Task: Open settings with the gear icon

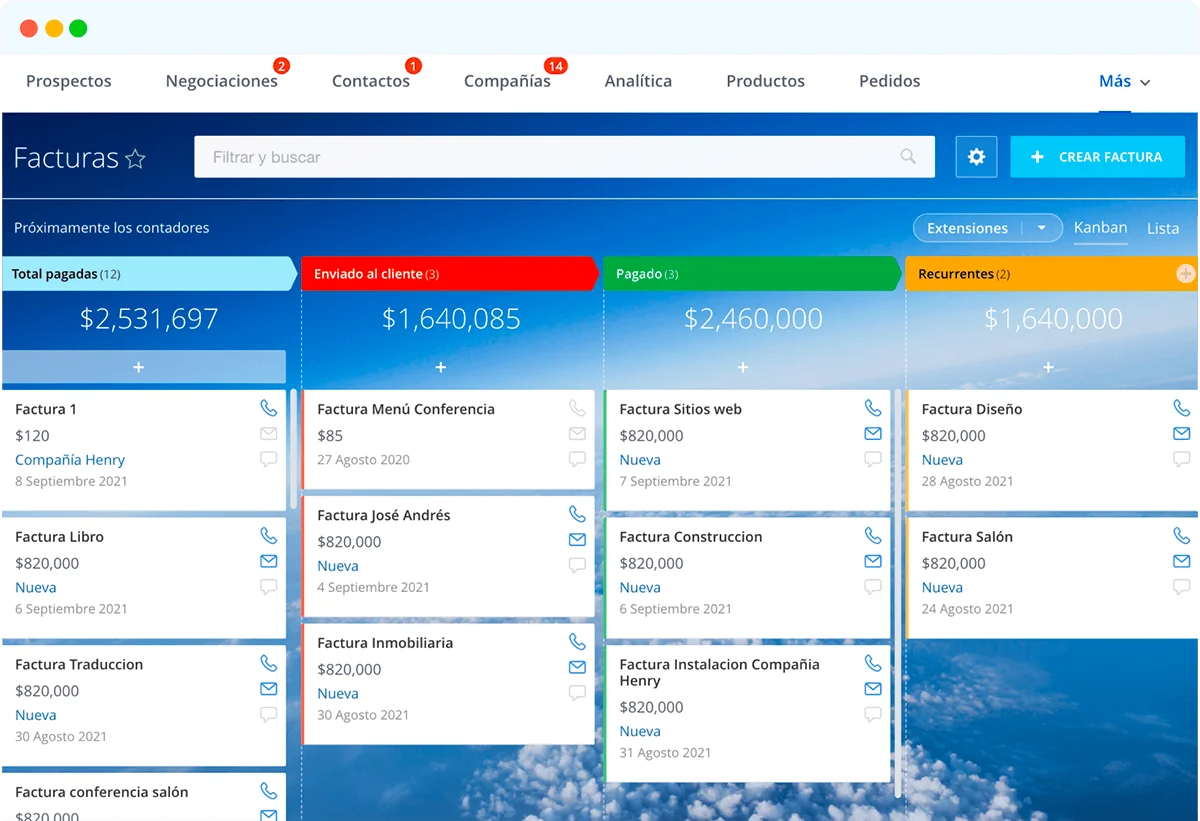Action: tap(976, 157)
